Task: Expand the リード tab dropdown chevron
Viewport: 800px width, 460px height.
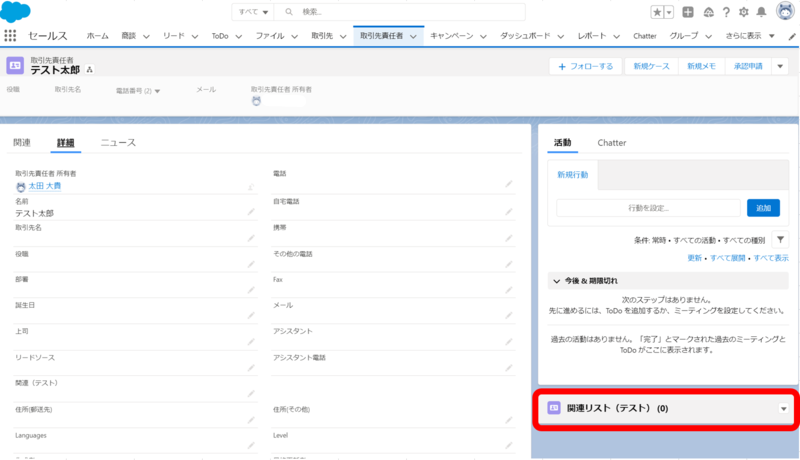Action: pyautogui.click(x=195, y=36)
